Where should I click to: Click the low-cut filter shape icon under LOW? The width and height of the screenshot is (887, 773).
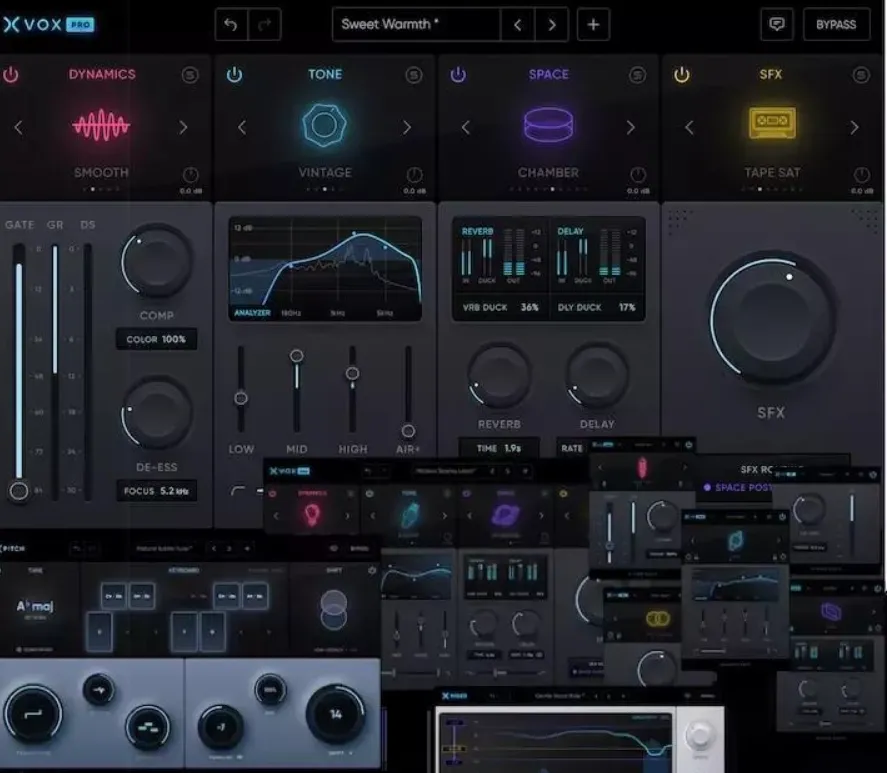click(238, 490)
